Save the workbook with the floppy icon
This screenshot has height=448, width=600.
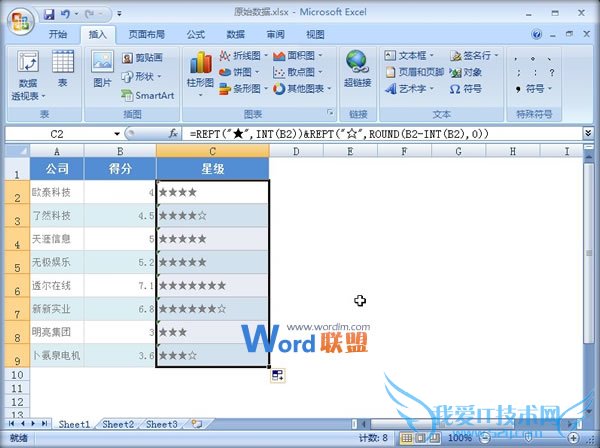pyautogui.click(x=49, y=14)
